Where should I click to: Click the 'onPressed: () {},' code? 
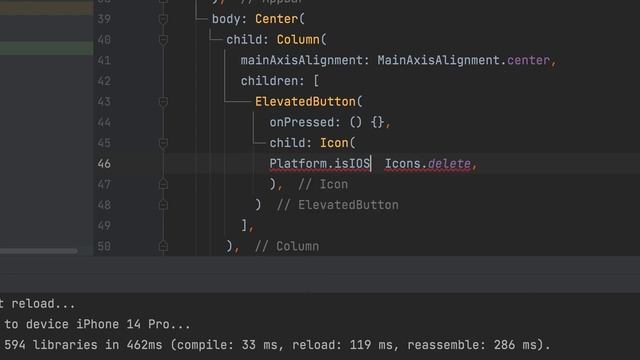pyautogui.click(x=330, y=122)
